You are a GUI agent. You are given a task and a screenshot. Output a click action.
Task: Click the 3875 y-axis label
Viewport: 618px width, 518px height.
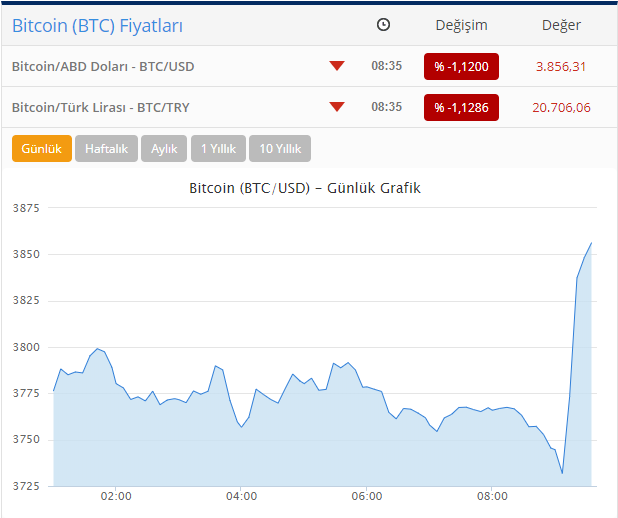coord(26,208)
